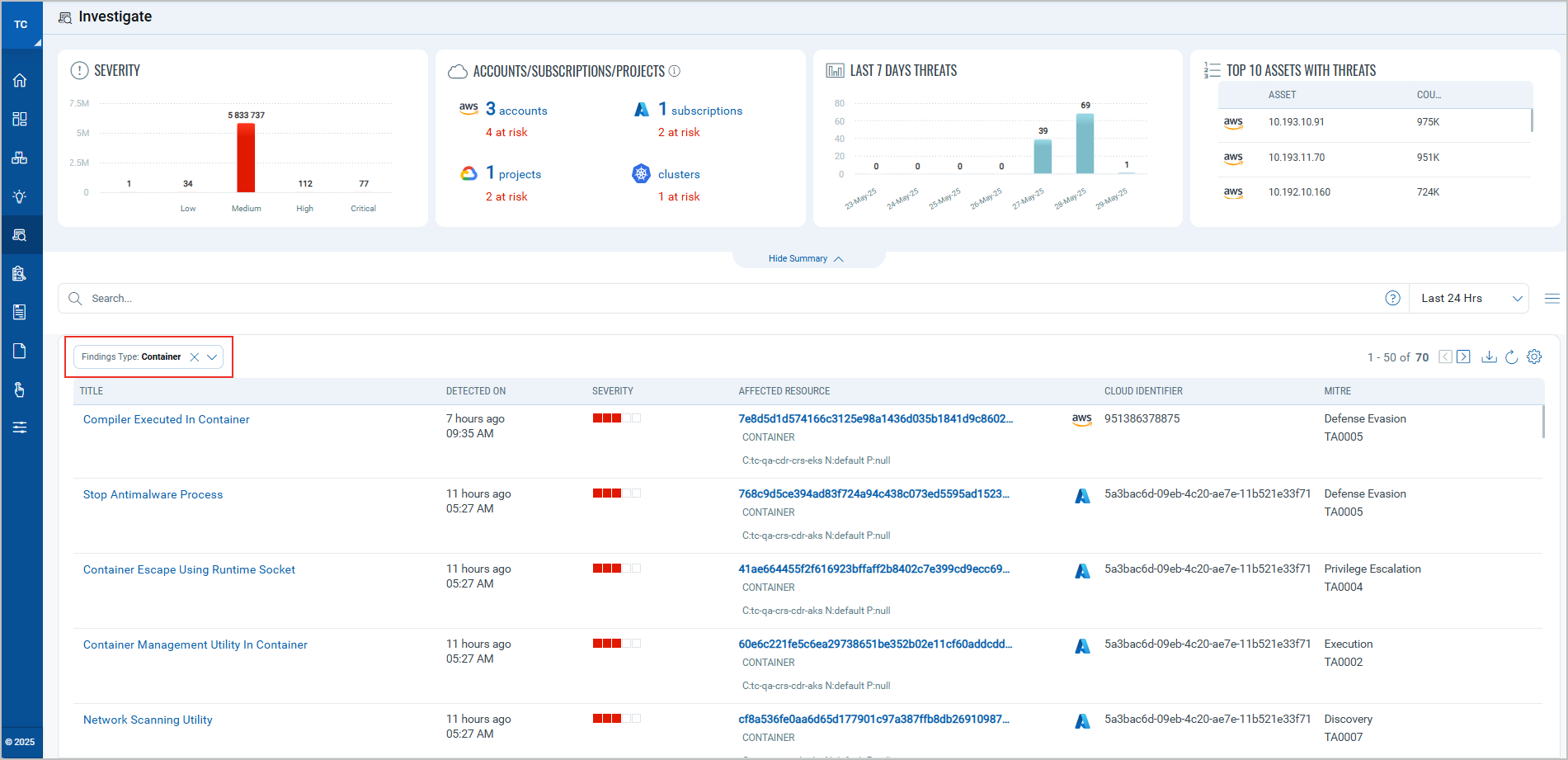Open Compiler Executed In Container finding

point(167,419)
